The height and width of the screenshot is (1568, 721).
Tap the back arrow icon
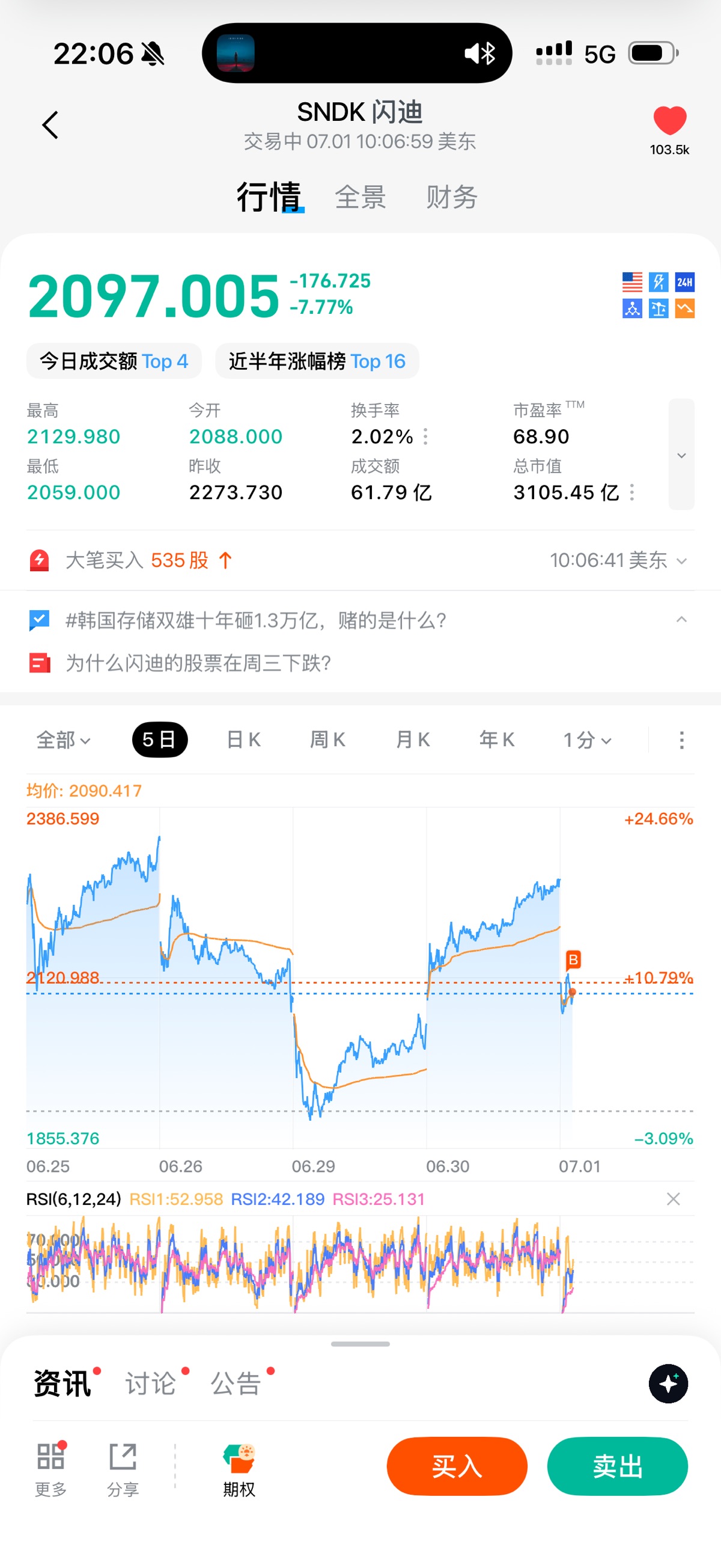click(x=50, y=125)
